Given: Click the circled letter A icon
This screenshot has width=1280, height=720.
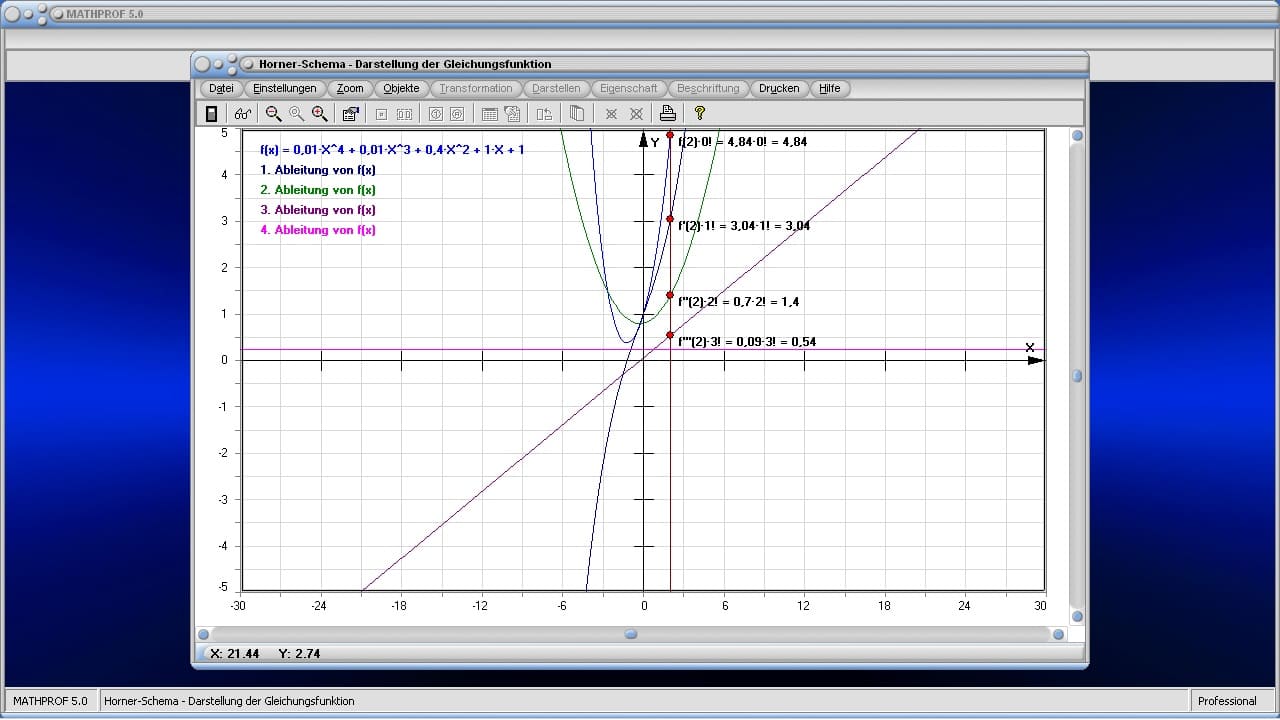Looking at the screenshot, I should pos(456,114).
